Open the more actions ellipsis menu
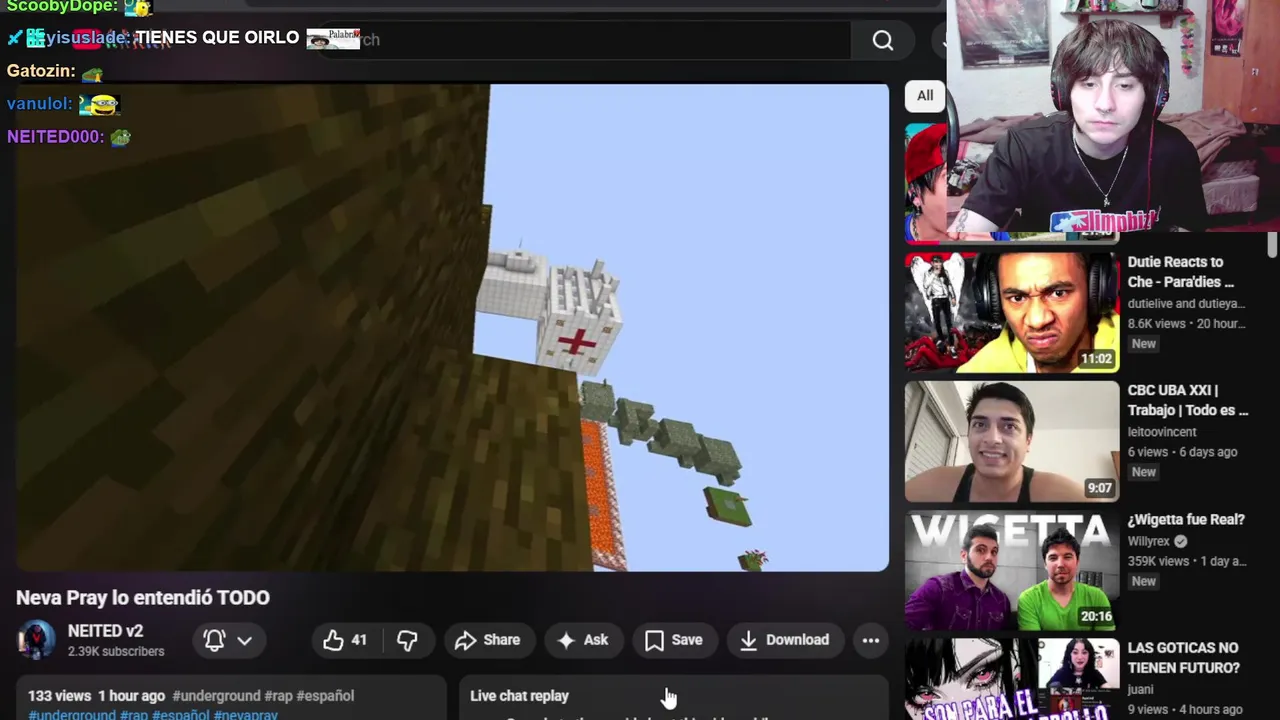This screenshot has width=1280, height=720. click(x=871, y=640)
